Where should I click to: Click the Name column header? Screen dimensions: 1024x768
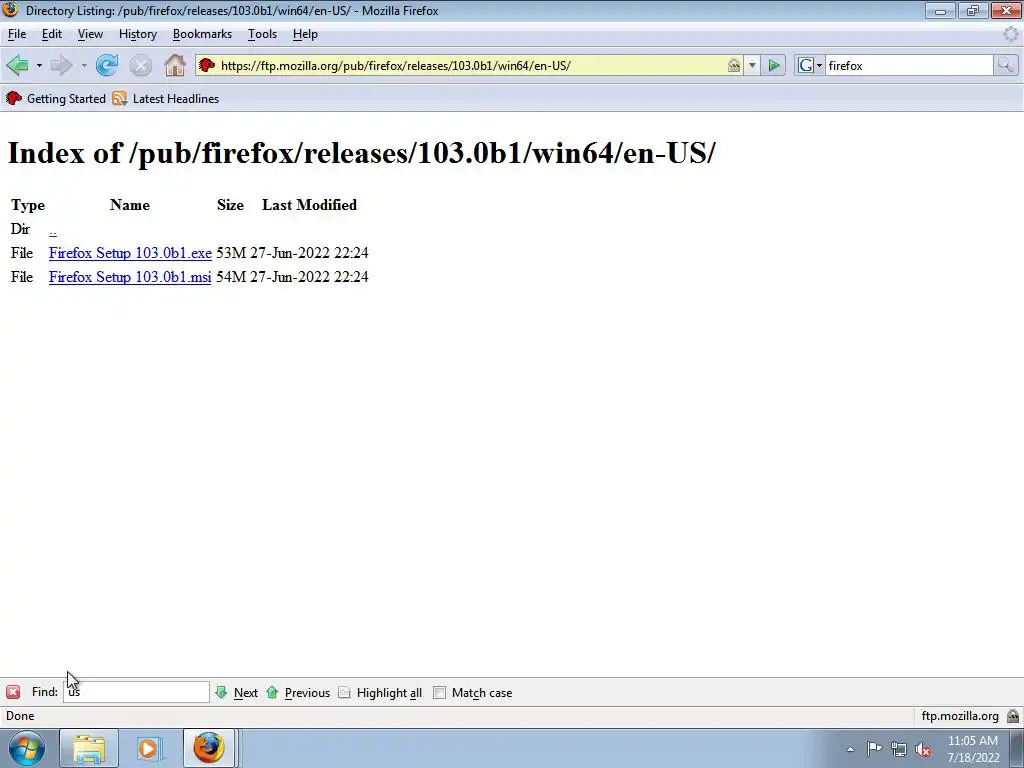tap(130, 205)
